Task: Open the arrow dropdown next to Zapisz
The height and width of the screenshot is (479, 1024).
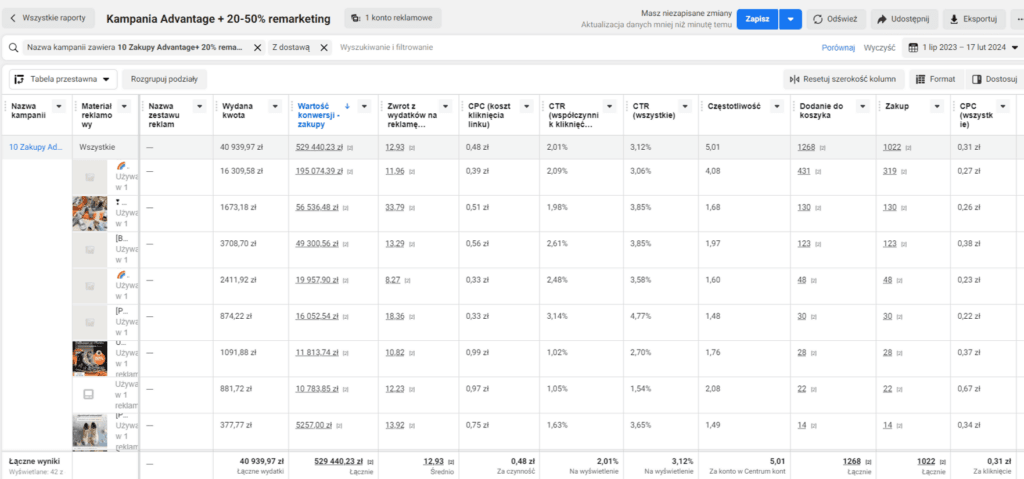Action: pos(790,19)
